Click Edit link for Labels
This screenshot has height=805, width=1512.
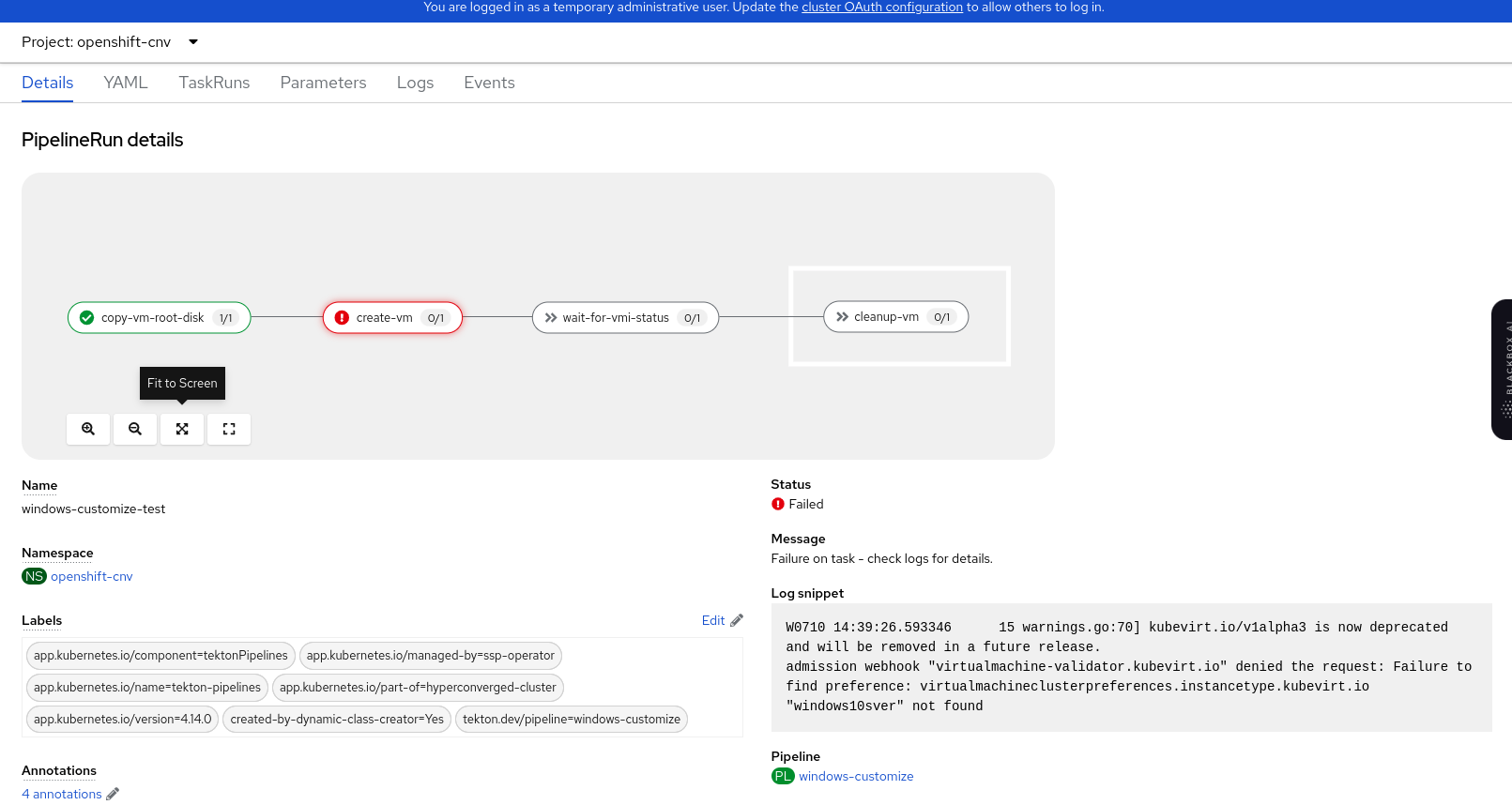click(x=713, y=620)
